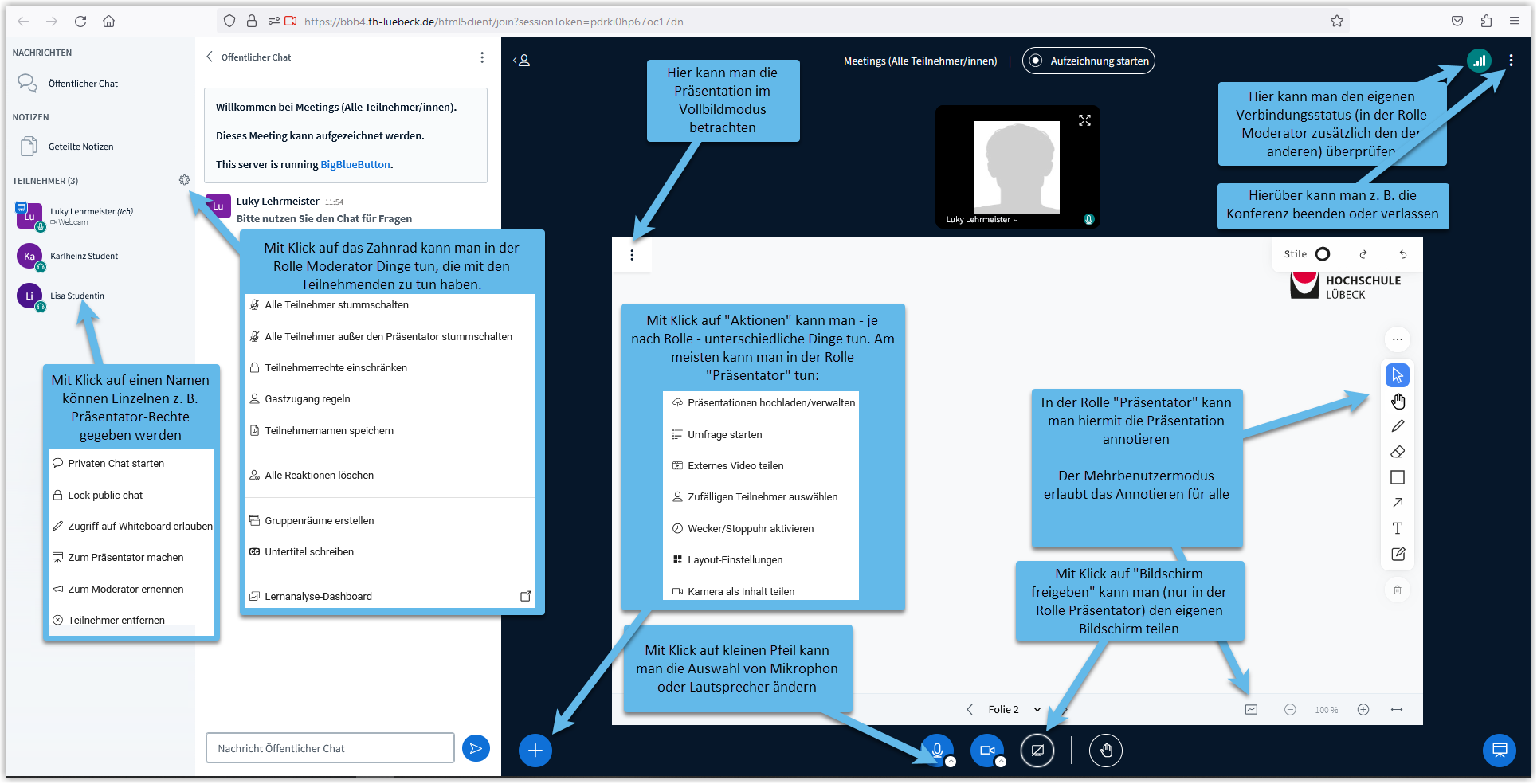Open the connection status indicator
The width and height of the screenshot is (1537, 784).
(x=1480, y=60)
